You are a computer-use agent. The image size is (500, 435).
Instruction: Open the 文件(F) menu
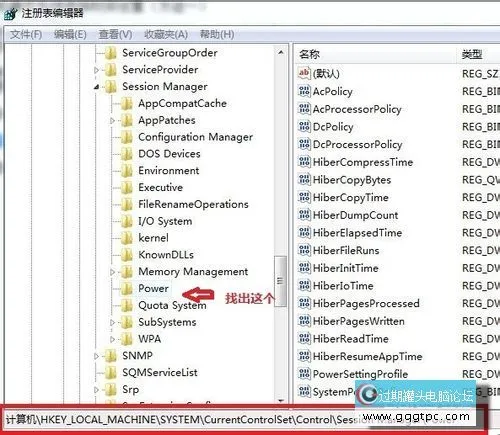26,34
